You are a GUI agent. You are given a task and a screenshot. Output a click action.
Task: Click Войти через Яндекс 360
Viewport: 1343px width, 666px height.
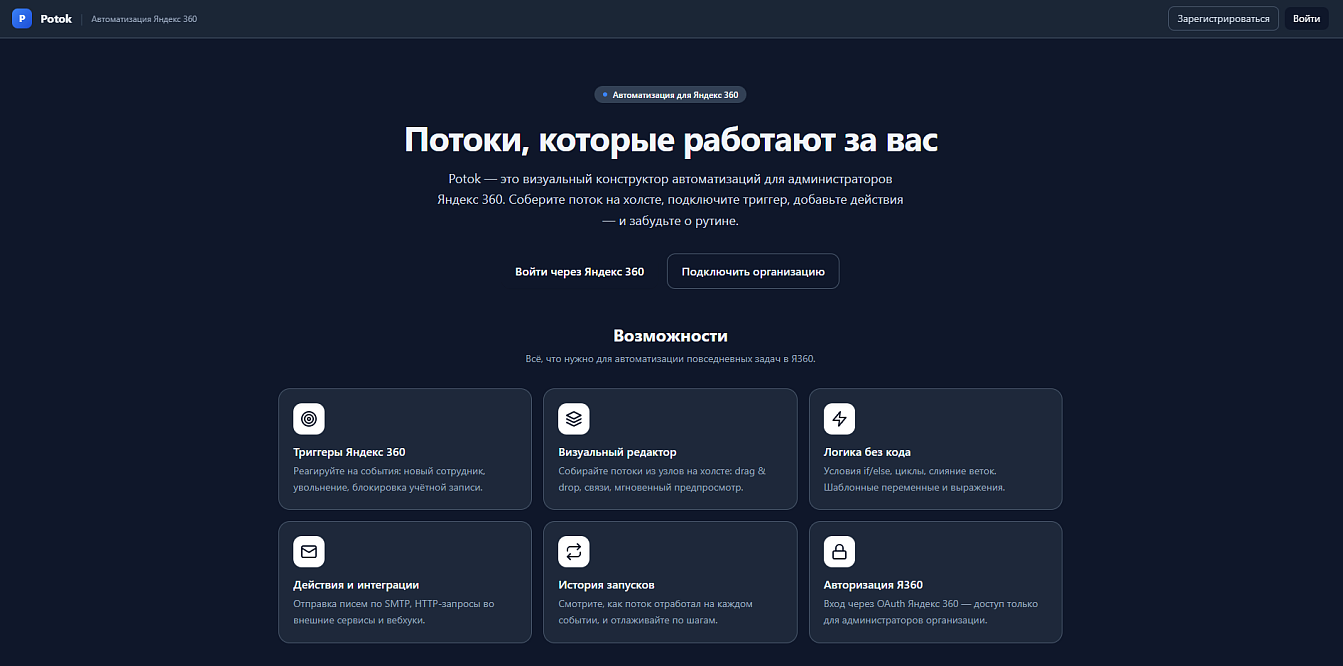coord(580,271)
